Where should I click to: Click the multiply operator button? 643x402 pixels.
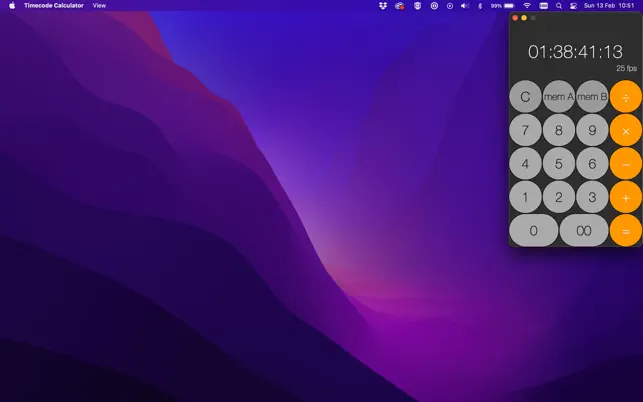625,130
